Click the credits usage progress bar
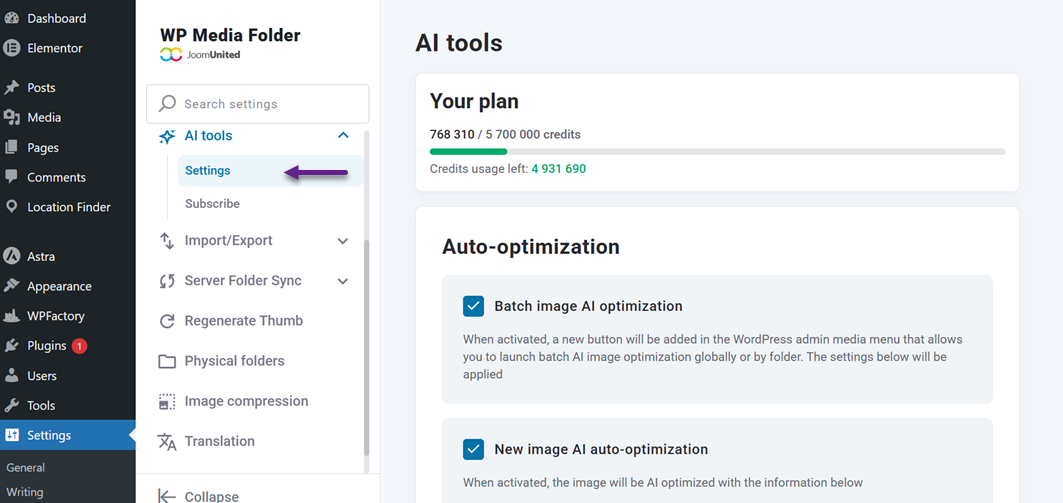 click(x=716, y=152)
